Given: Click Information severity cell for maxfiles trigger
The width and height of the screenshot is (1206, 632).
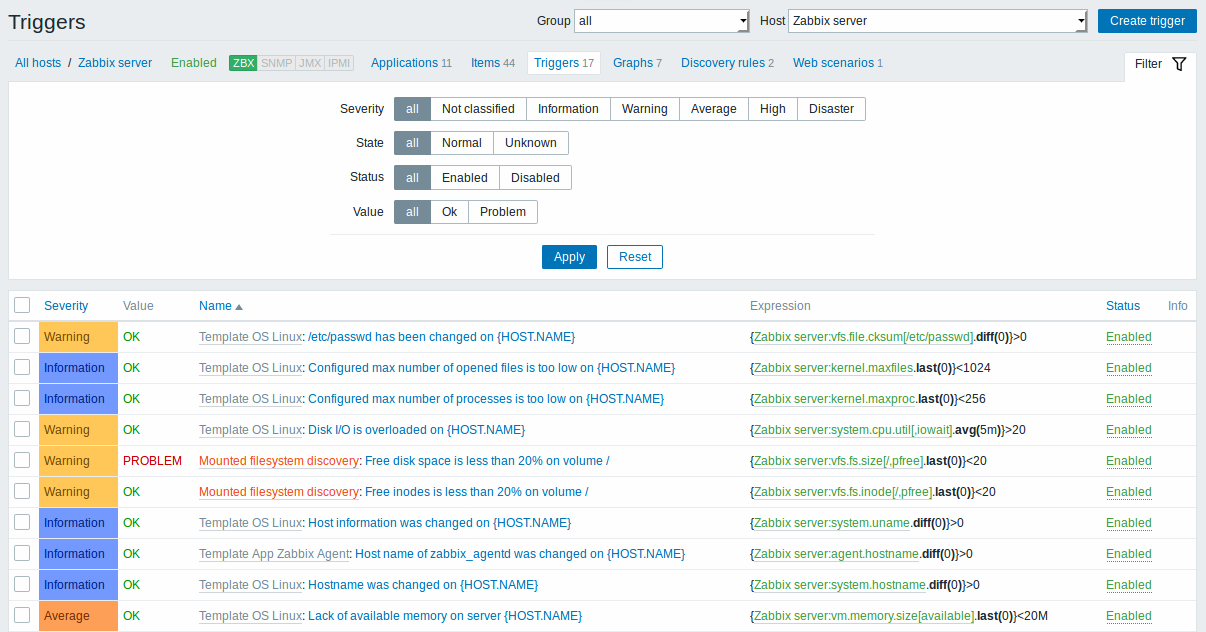Looking at the screenshot, I should click(78, 368).
